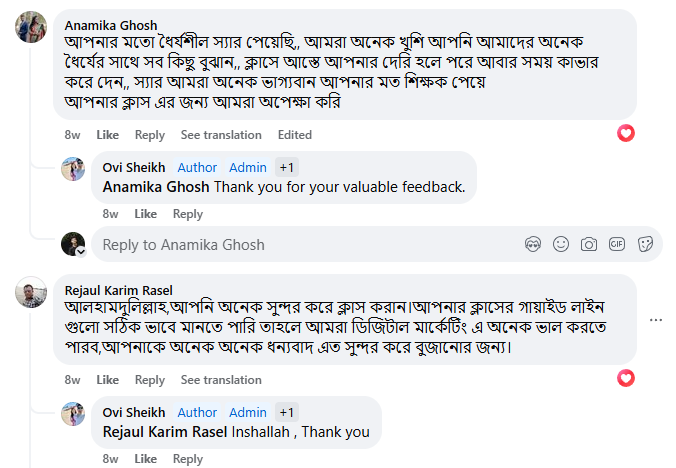This screenshot has height=468, width=676.
Task: Reply to Rejaul Karim Rasel's comment
Action: click(150, 380)
